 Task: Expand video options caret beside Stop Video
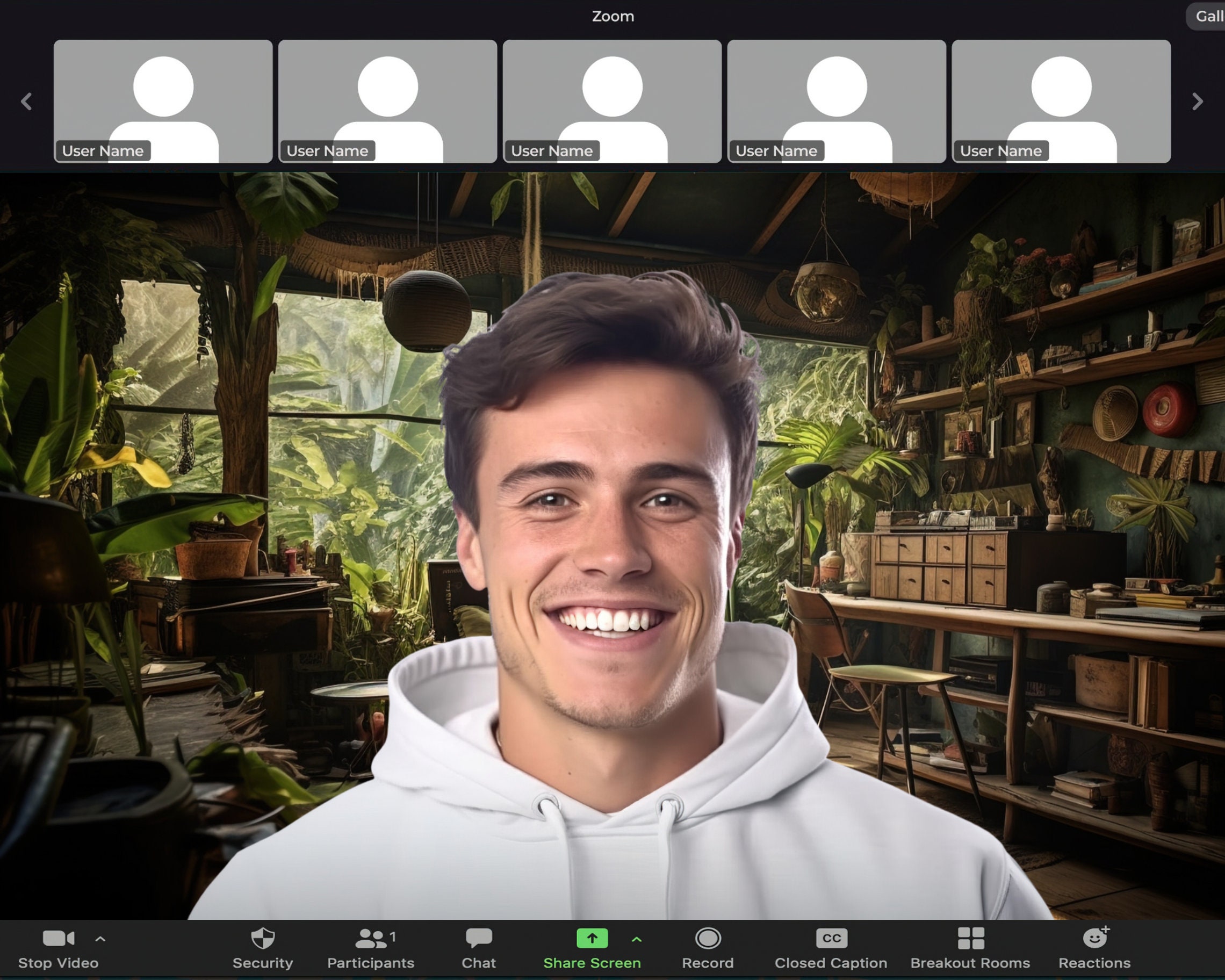(x=100, y=939)
